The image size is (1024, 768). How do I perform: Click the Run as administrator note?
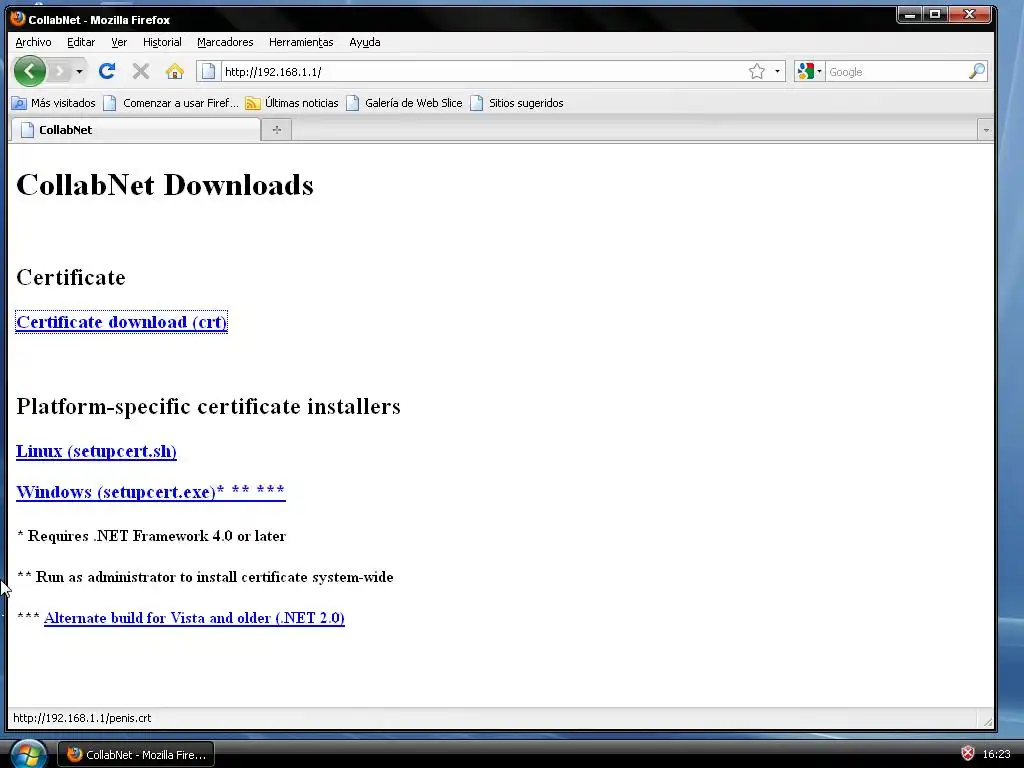[205, 577]
